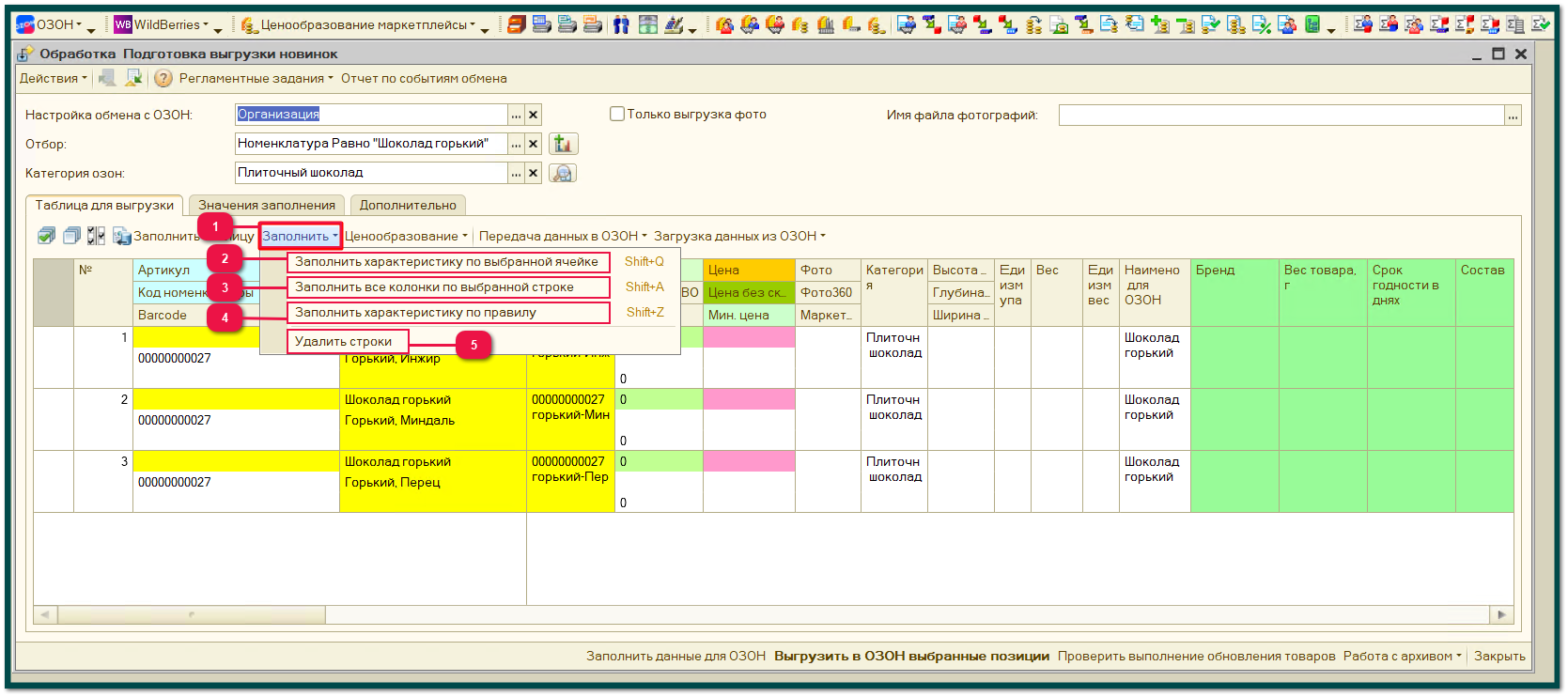Expand the Ценообразование маркетплейсы menu
This screenshot has width=1568, height=697.
pyautogui.click(x=358, y=25)
